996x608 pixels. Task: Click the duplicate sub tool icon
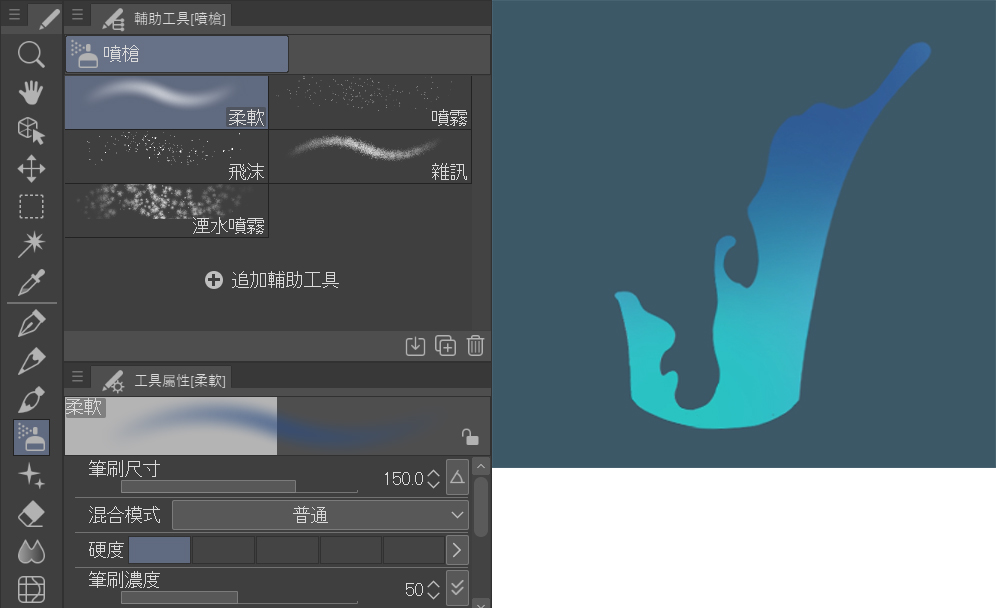pyautogui.click(x=445, y=346)
